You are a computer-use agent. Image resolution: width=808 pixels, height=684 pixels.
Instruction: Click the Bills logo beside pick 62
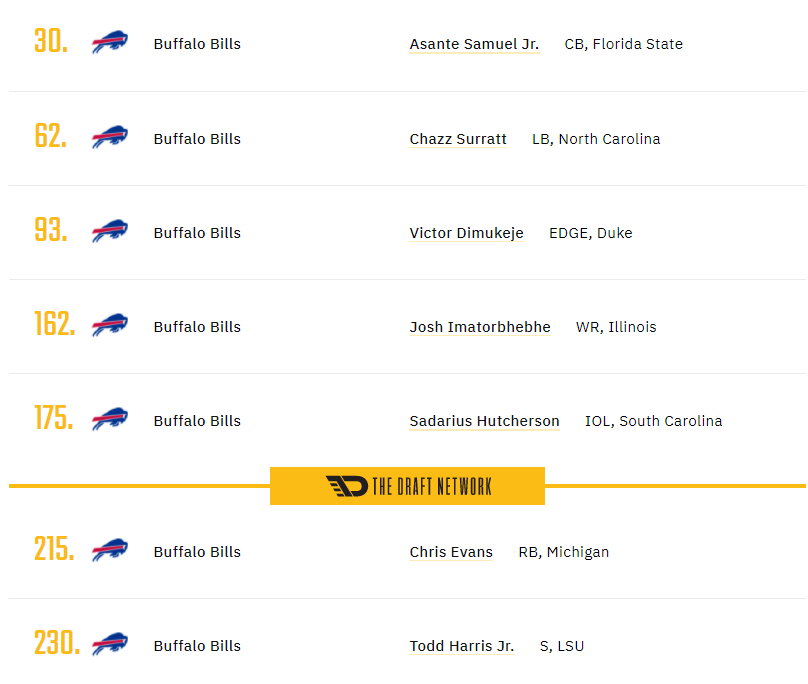pos(110,137)
